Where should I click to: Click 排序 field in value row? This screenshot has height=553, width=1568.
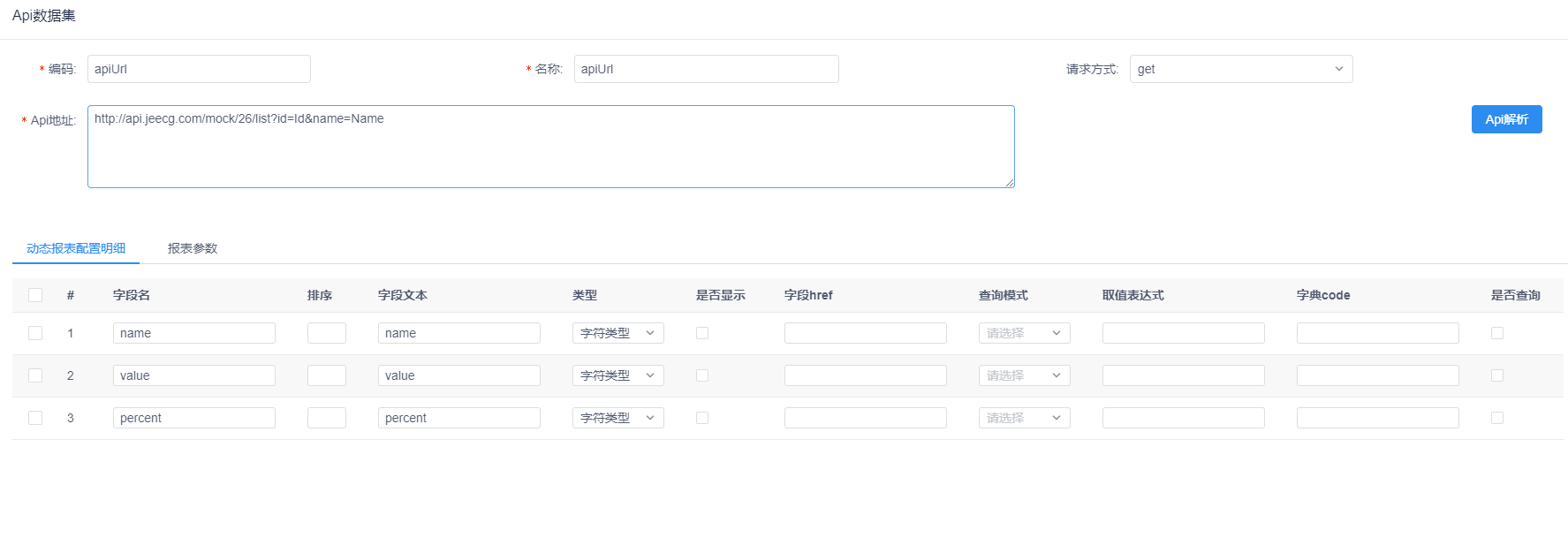click(327, 375)
